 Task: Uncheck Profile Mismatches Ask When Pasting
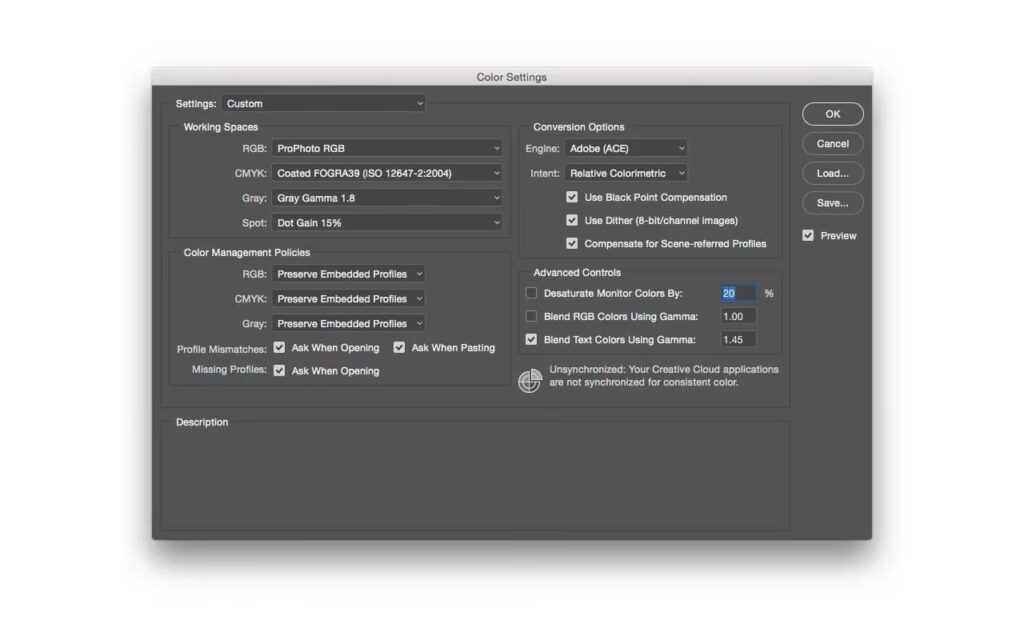399,348
